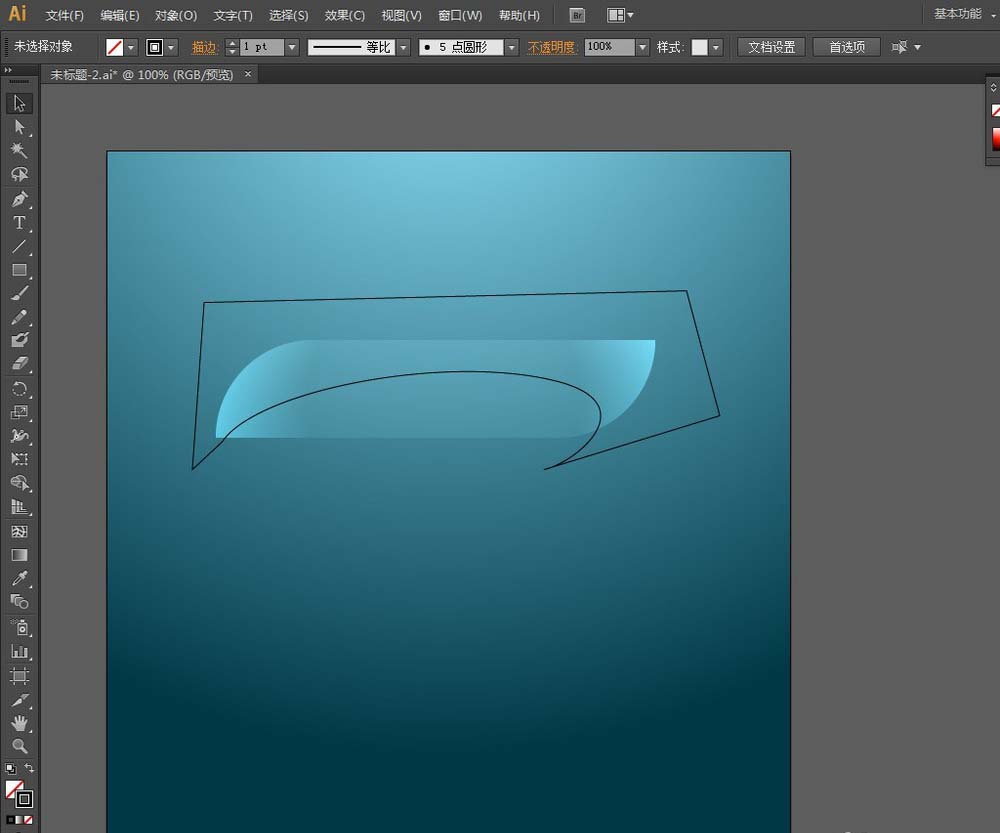Open the 5 点圆形 brush dropdown
Viewport: 1000px width, 833px height.
512,47
